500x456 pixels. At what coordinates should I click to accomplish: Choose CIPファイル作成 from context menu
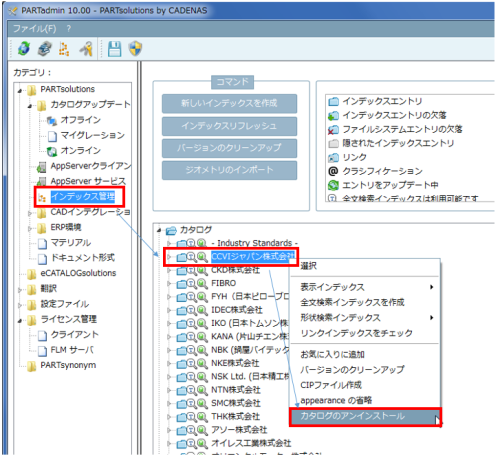(365, 385)
